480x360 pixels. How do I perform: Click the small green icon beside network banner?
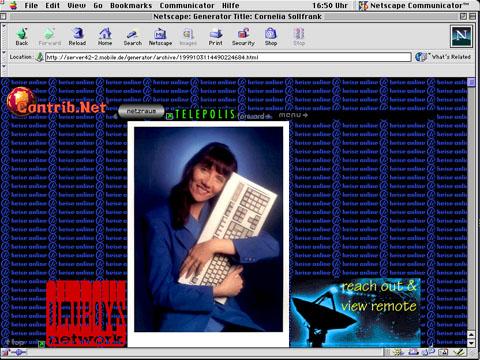42,344
